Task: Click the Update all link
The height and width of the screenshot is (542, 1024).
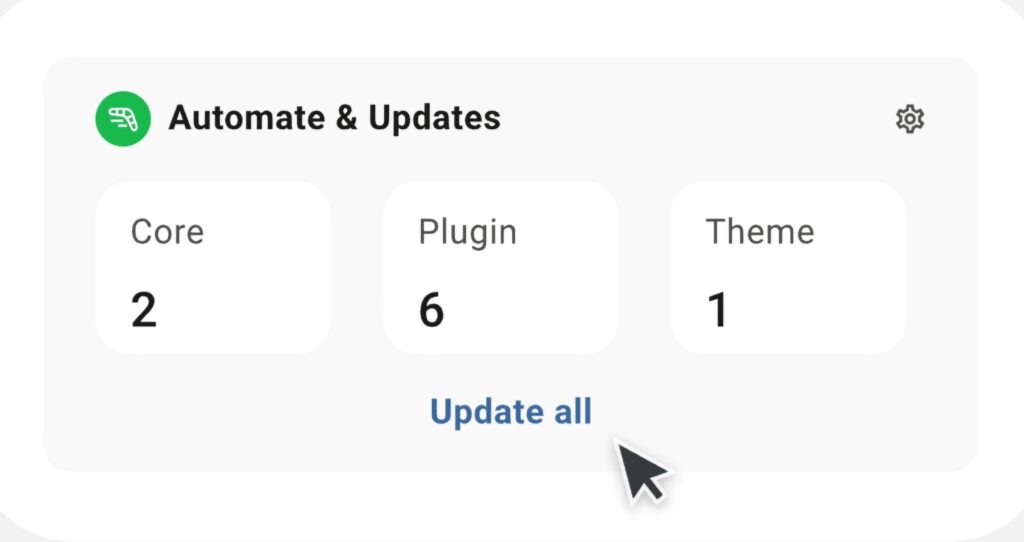Action: pos(511,412)
